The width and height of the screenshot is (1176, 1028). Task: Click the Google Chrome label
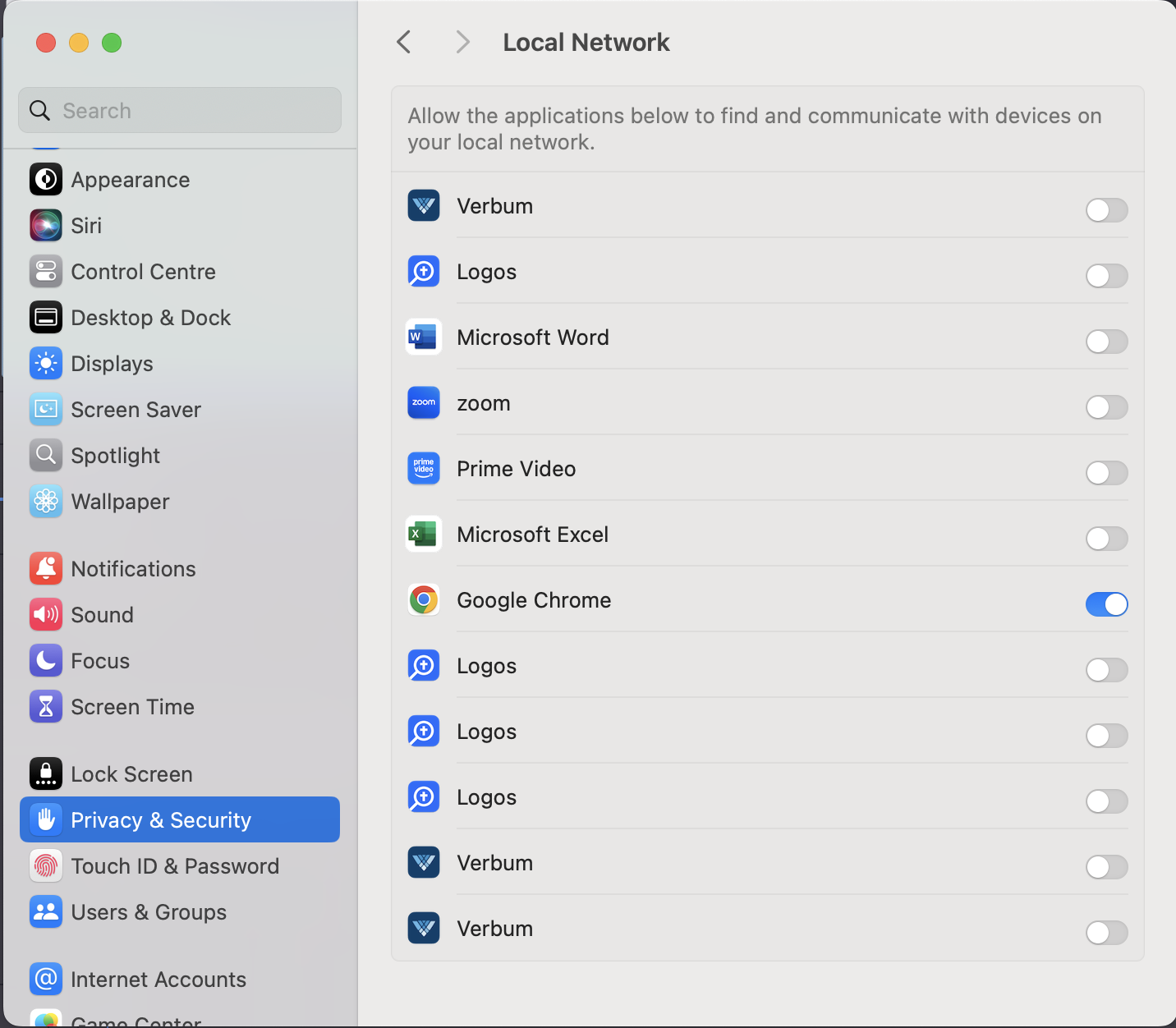coord(534,600)
